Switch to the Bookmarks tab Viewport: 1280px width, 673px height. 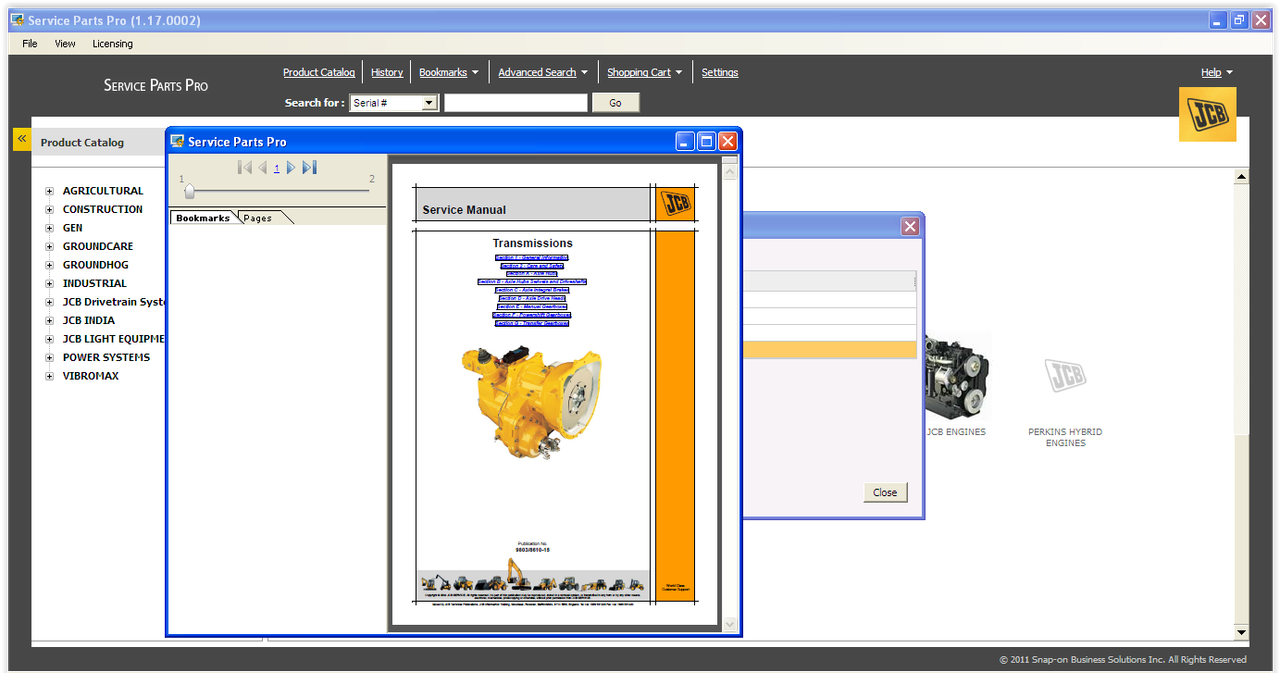click(x=203, y=217)
